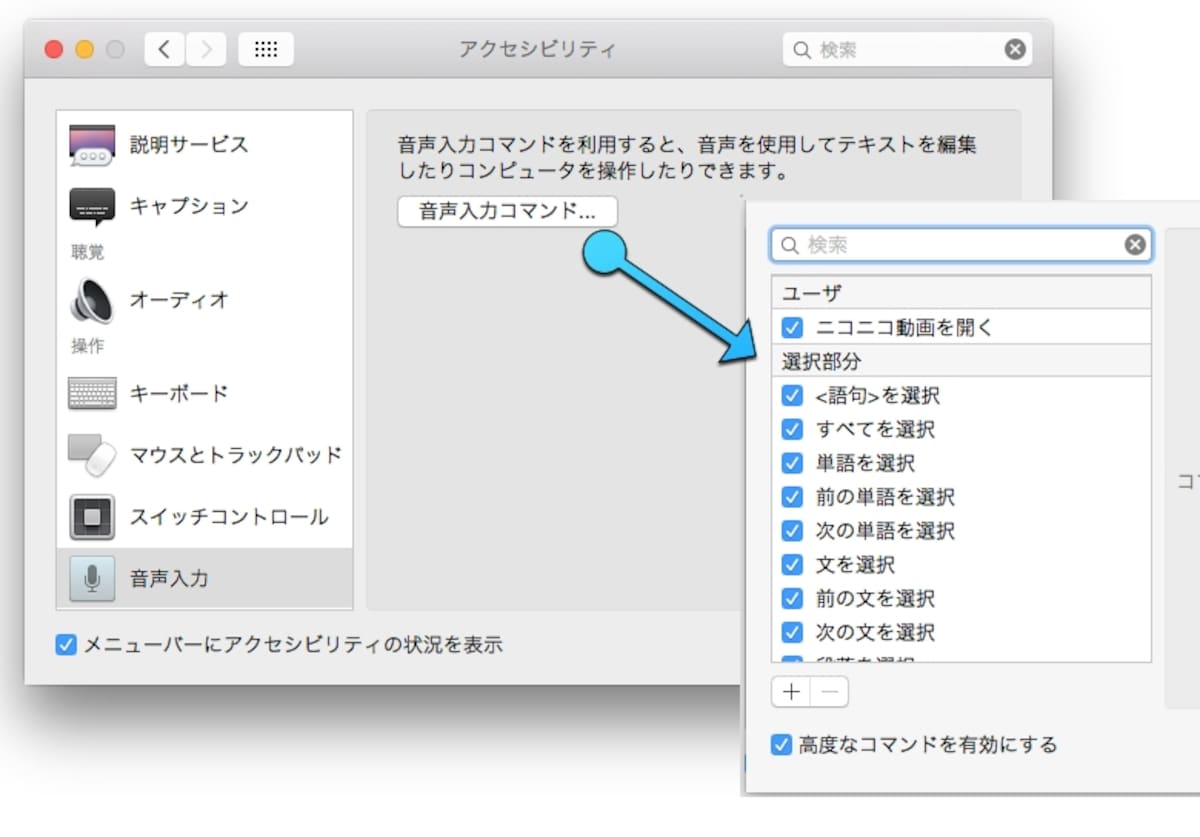
Task: Click the magnifier in the command search
Action: 789,245
